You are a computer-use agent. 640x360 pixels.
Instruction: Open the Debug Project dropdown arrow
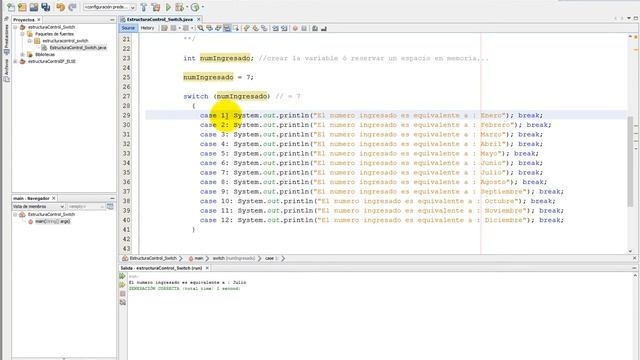pyautogui.click(x=186, y=7)
